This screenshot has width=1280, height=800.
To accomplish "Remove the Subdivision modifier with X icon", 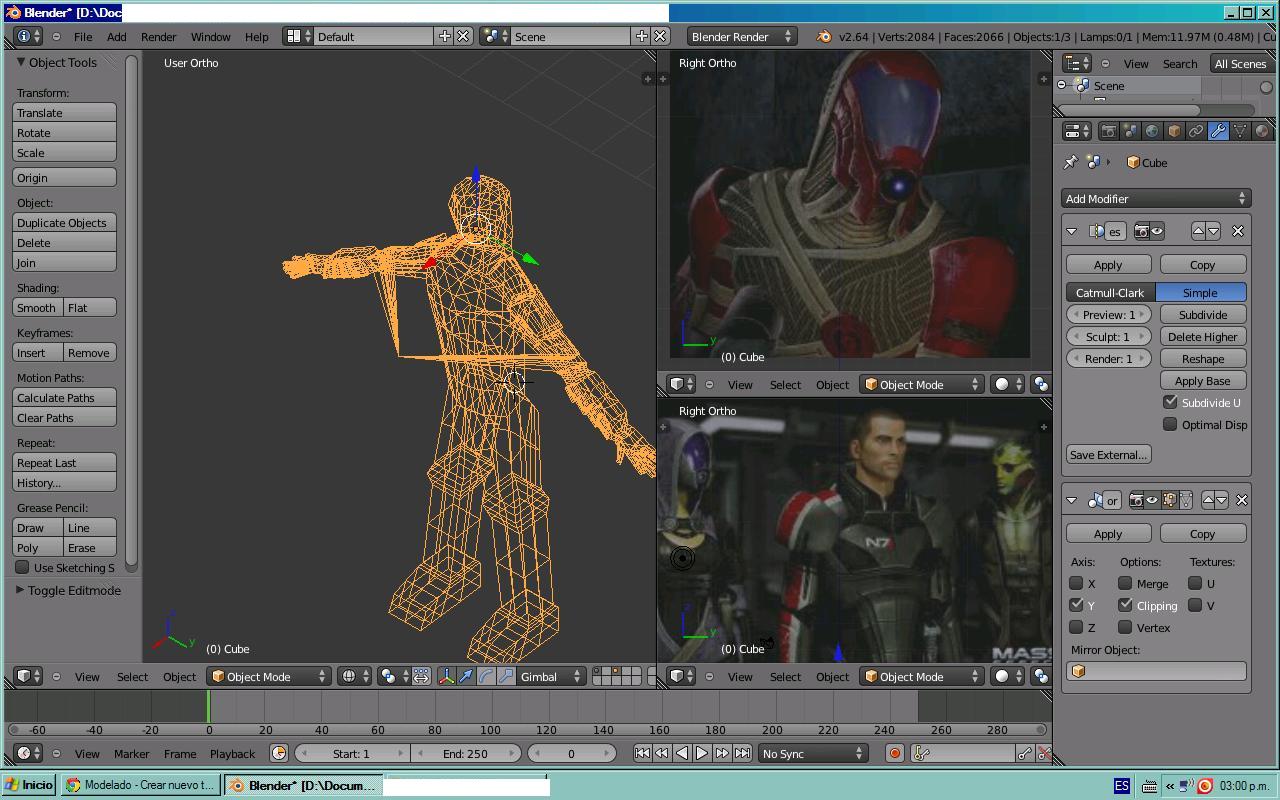I will coord(1238,231).
